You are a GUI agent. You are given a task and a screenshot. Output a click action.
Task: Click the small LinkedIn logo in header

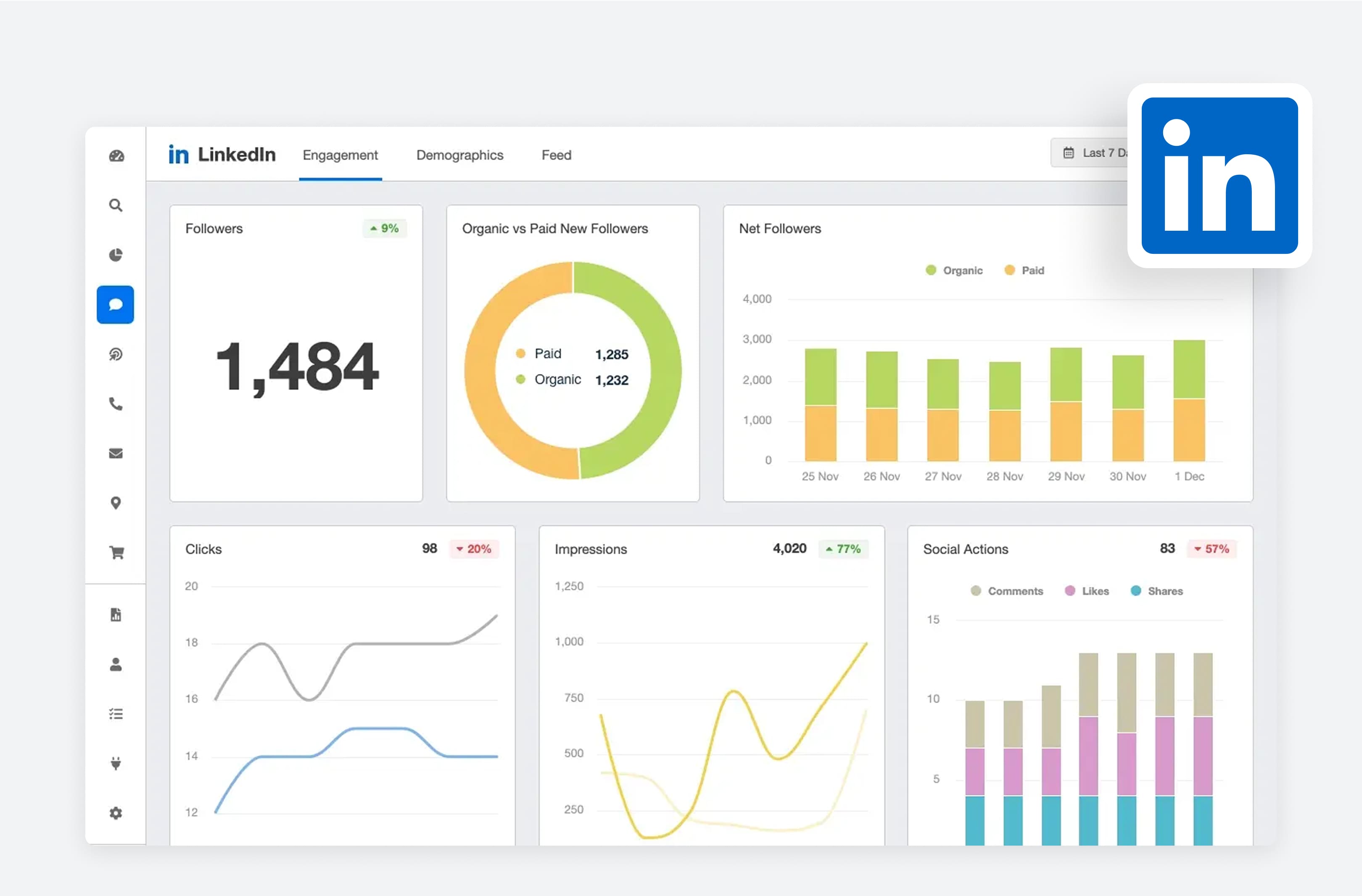click(179, 155)
